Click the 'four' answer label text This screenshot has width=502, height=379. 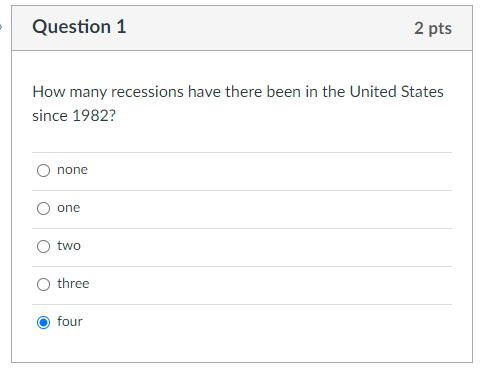coord(70,321)
